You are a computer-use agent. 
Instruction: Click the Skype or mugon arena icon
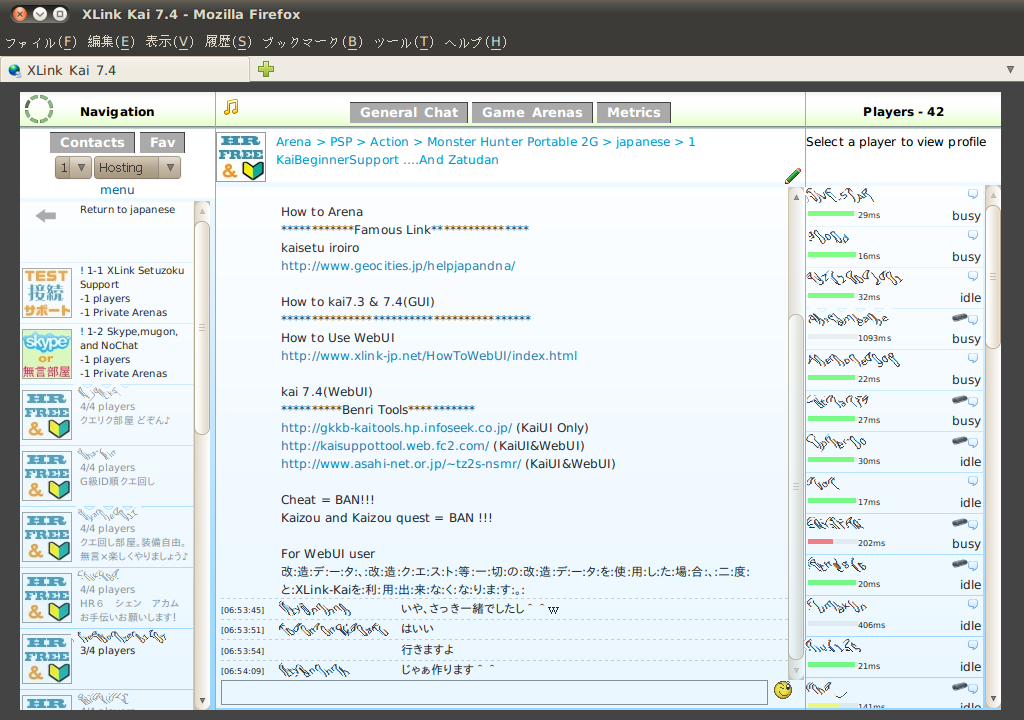pyautogui.click(x=46, y=354)
